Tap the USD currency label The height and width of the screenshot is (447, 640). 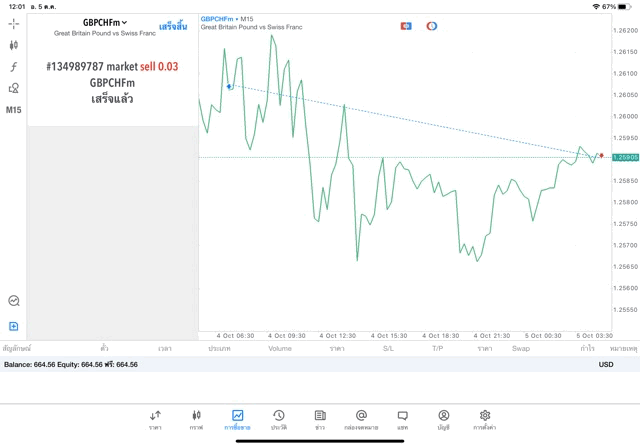(606, 364)
